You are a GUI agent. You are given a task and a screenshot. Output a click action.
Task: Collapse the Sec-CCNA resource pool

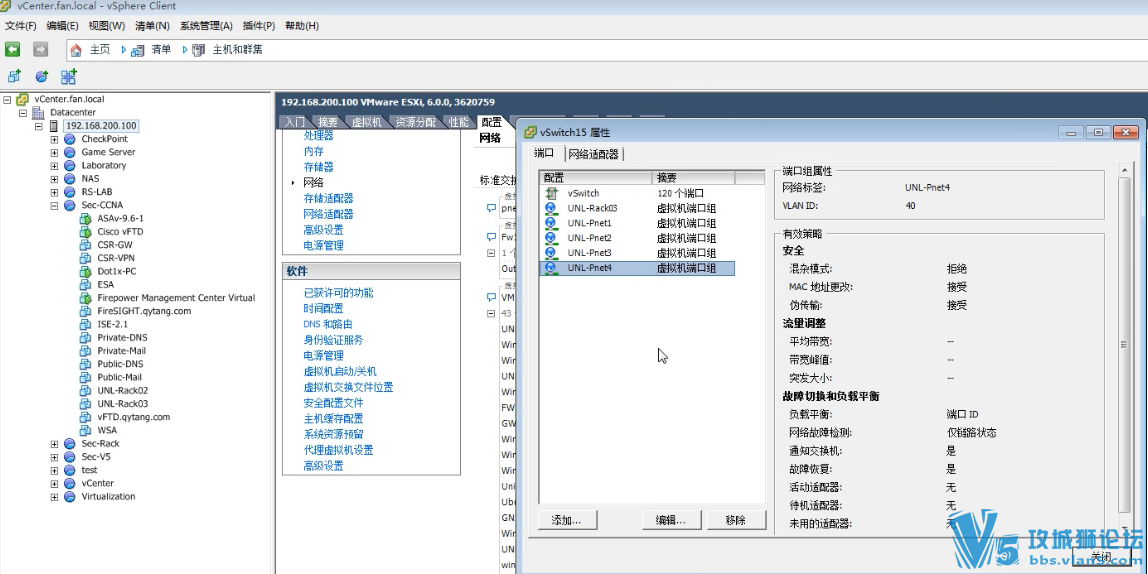pos(55,205)
